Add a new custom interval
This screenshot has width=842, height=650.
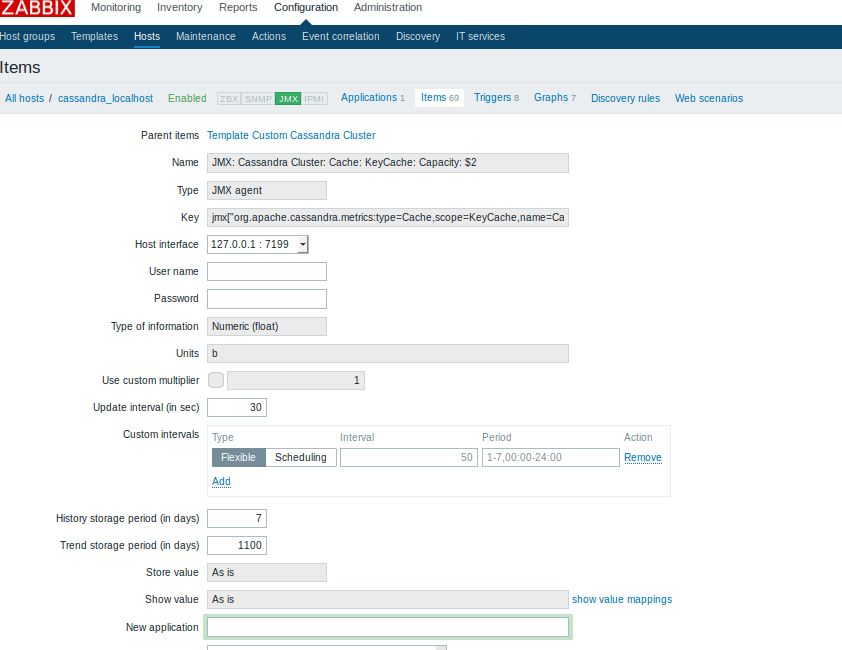point(221,481)
